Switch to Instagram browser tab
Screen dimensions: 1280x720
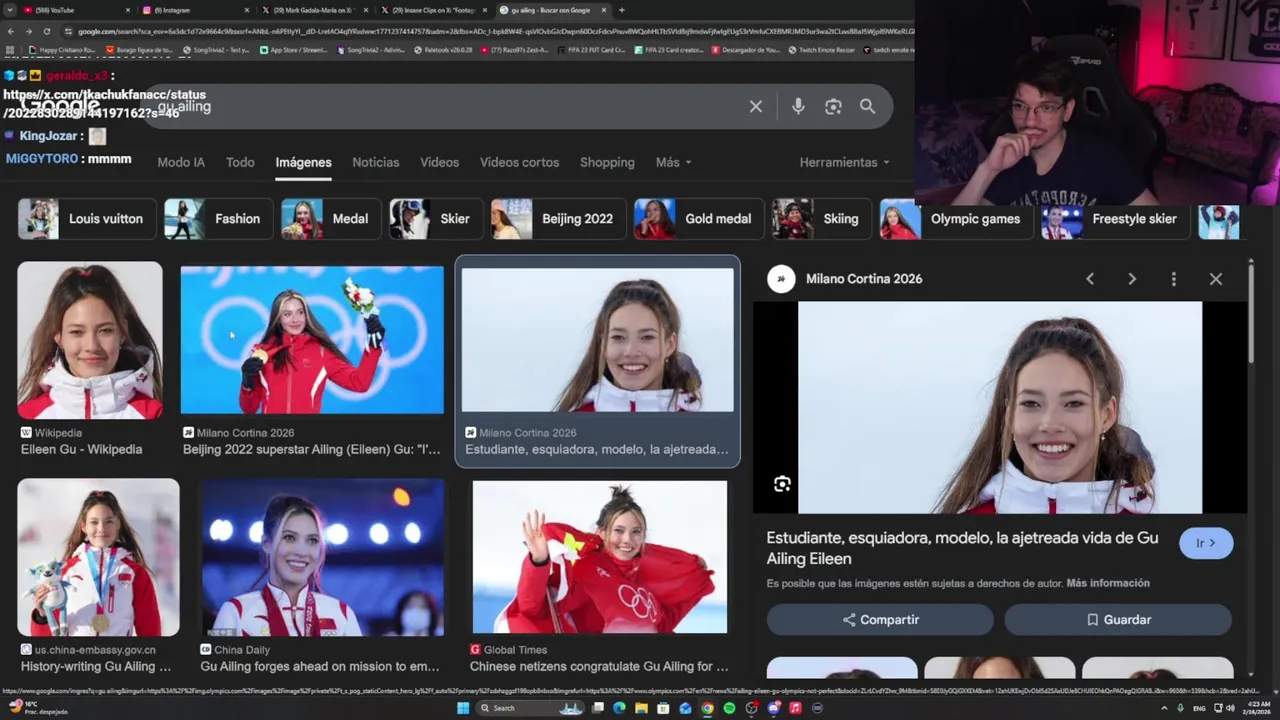pyautogui.click(x=195, y=10)
